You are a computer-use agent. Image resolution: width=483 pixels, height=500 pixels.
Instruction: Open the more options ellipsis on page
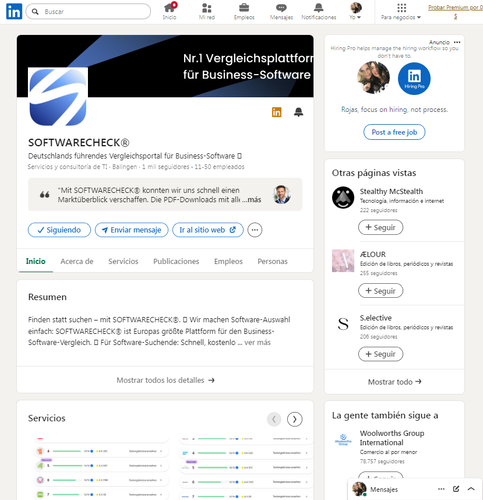click(x=255, y=230)
